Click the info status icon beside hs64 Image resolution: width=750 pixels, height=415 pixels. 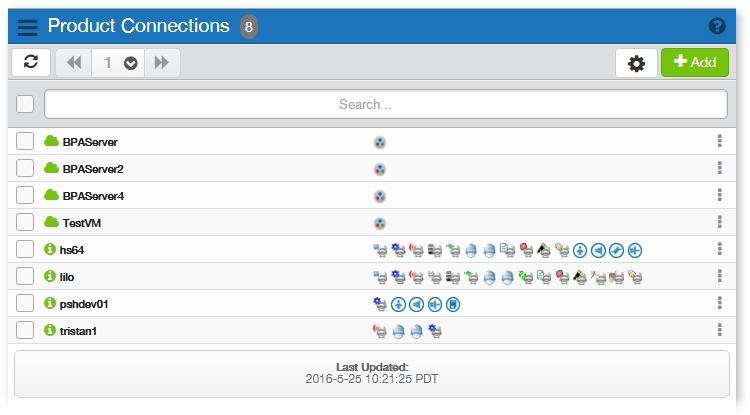point(50,249)
